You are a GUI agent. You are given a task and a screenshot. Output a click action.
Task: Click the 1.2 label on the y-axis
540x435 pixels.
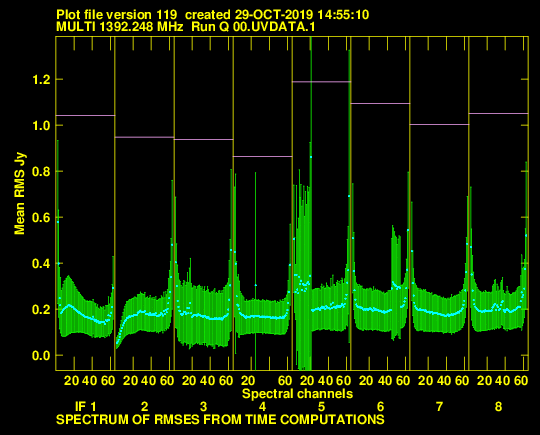[41, 80]
